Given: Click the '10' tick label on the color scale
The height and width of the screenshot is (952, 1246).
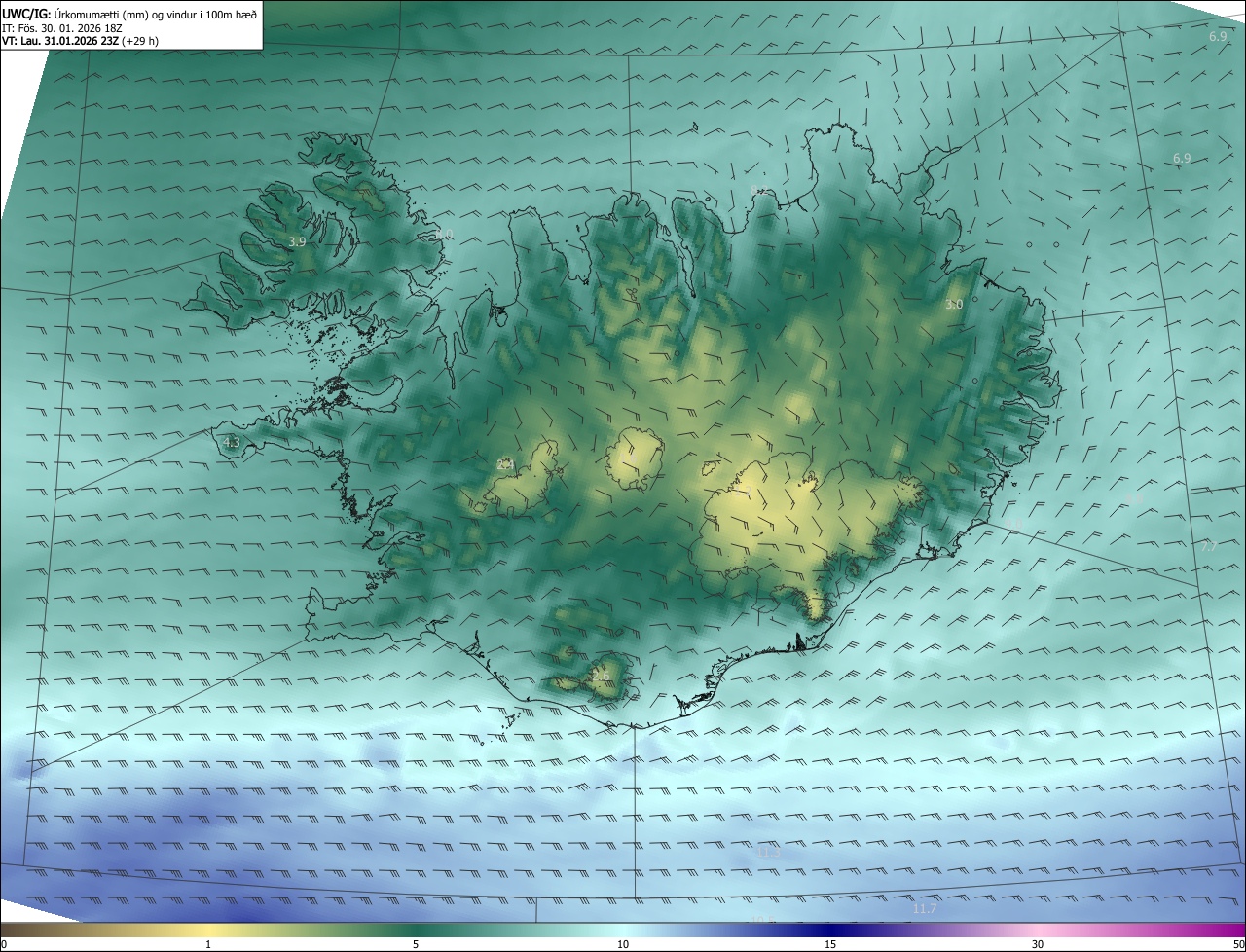Looking at the screenshot, I should pos(623,945).
